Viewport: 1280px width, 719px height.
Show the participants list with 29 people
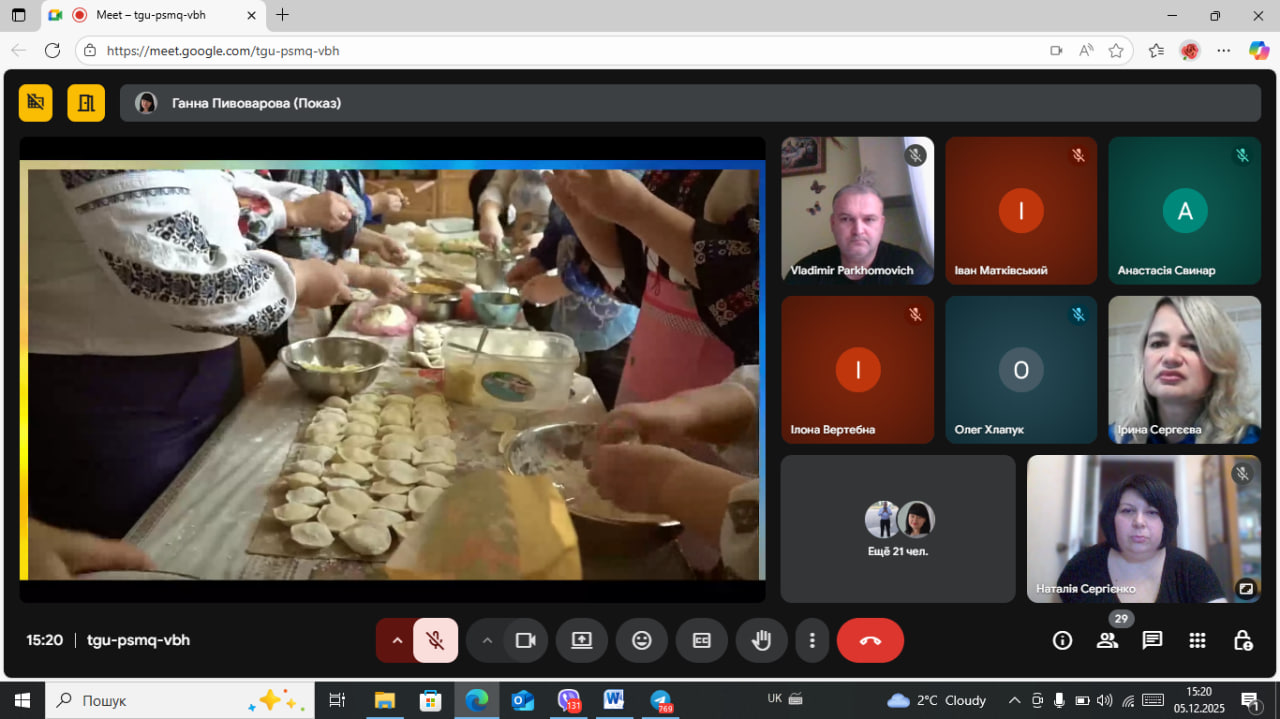[1107, 641]
